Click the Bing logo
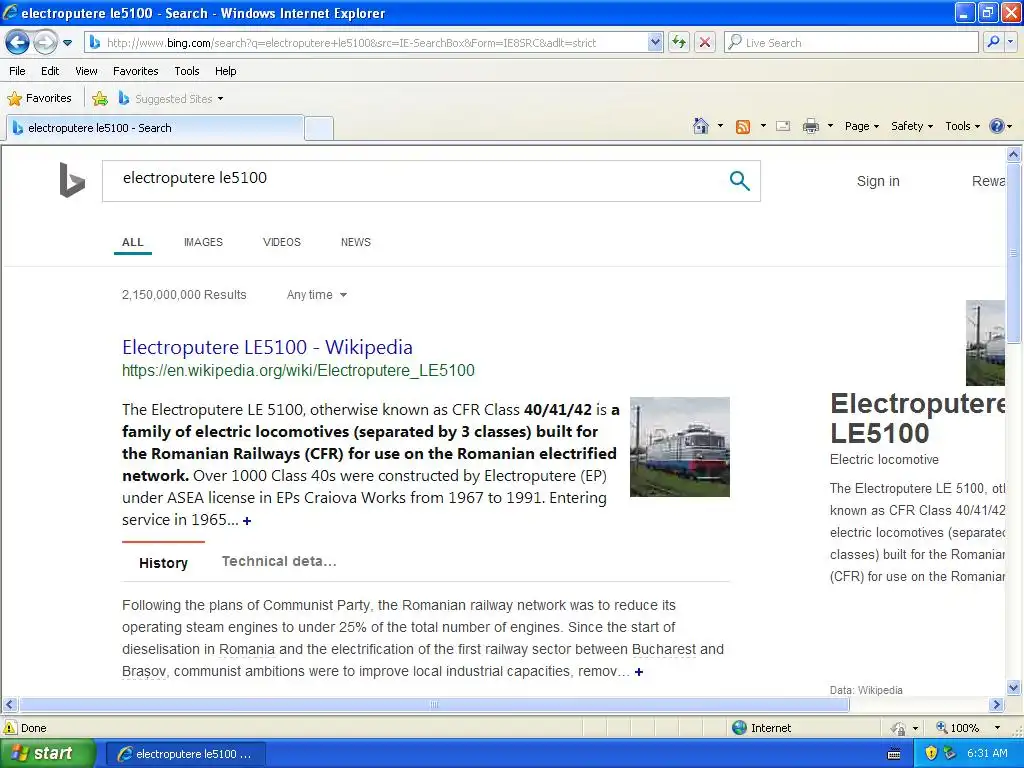 72,180
